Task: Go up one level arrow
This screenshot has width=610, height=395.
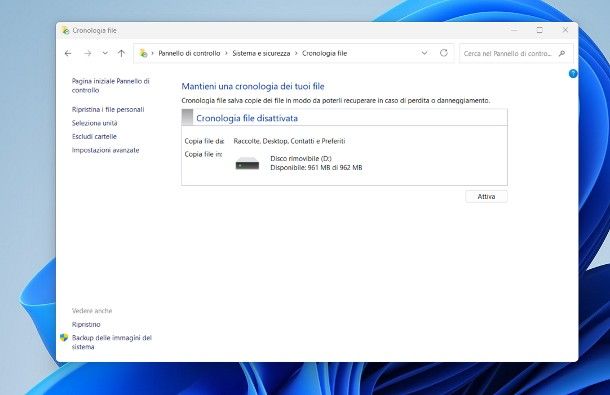Action: (x=121, y=53)
